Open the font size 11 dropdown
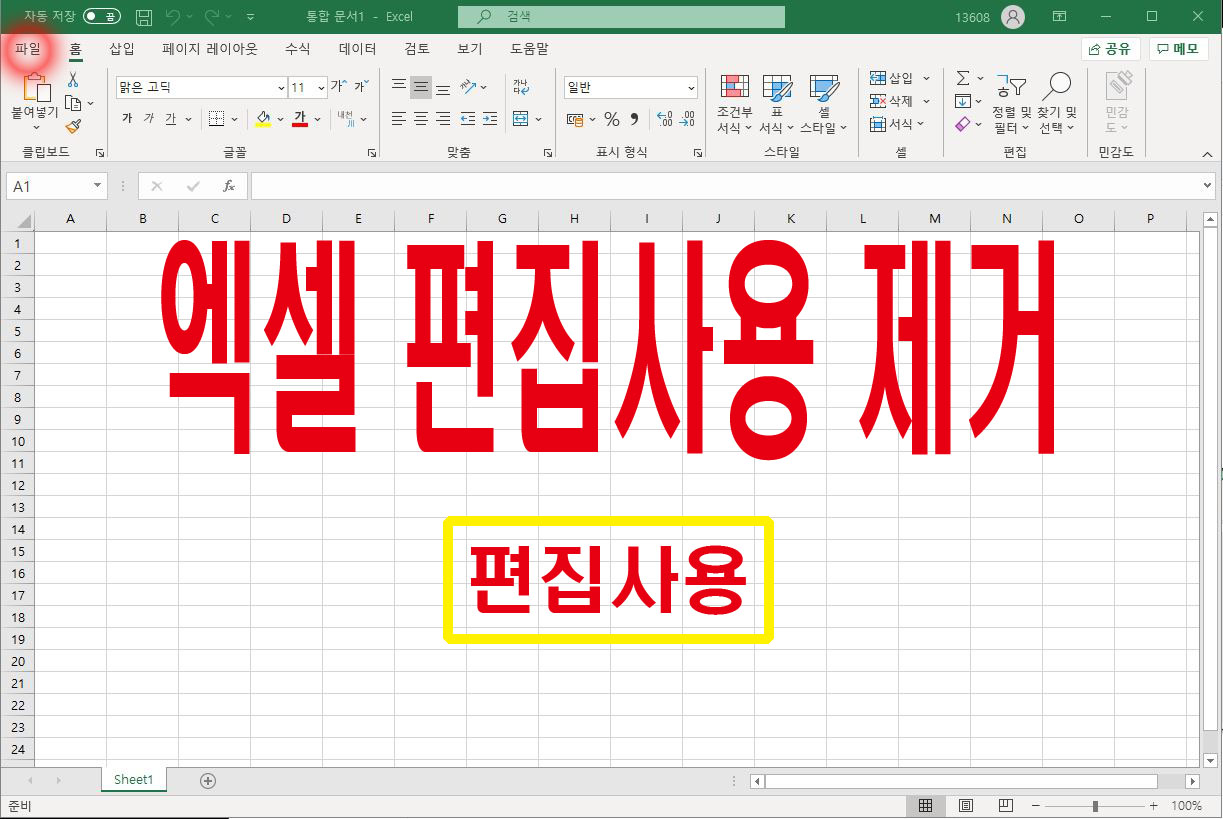 tap(321, 87)
